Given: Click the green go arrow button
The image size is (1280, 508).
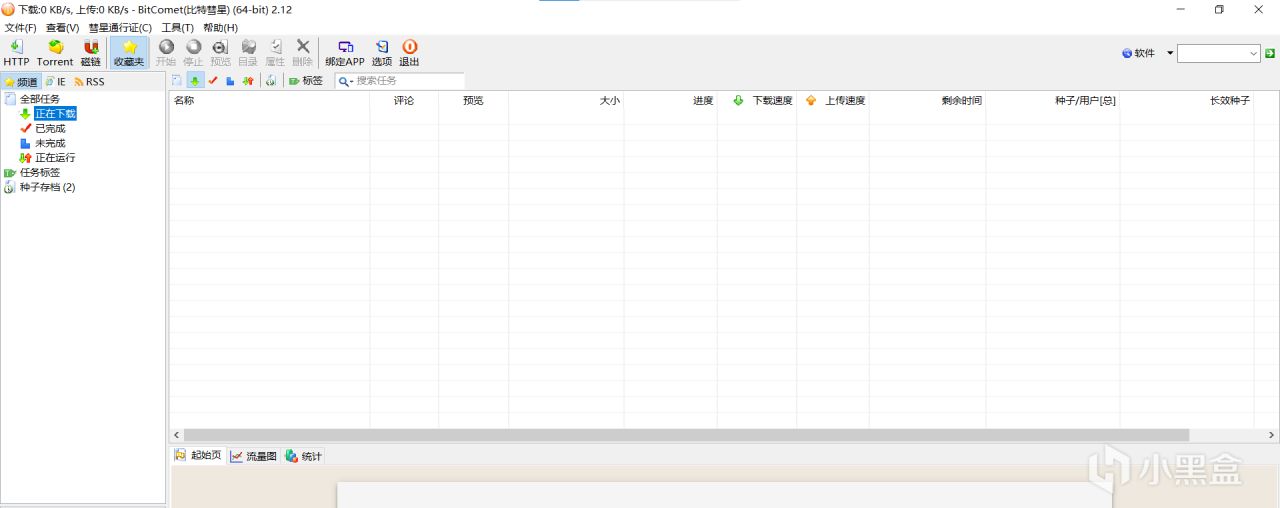Looking at the screenshot, I should (1270, 53).
